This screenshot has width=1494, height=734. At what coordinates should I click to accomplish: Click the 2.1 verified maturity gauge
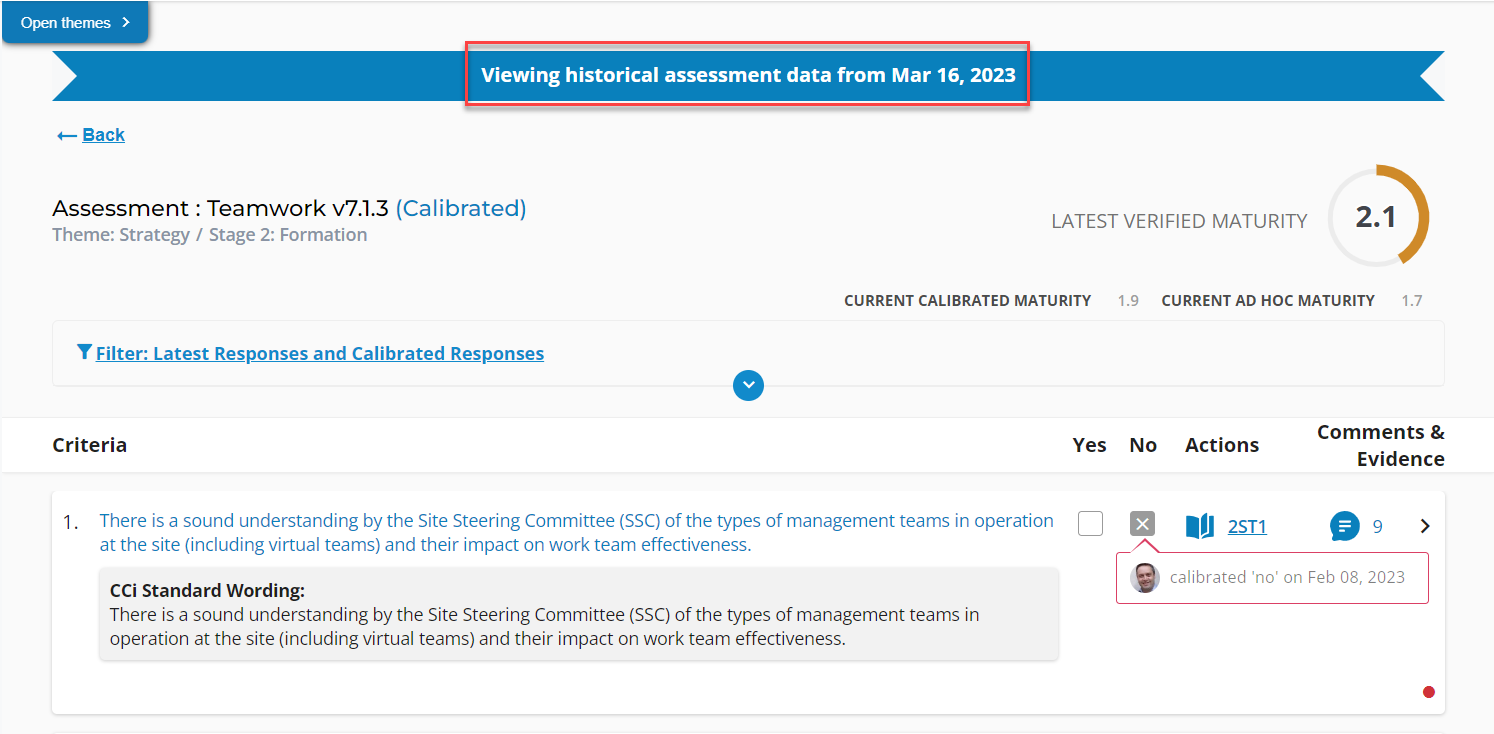click(x=1377, y=217)
